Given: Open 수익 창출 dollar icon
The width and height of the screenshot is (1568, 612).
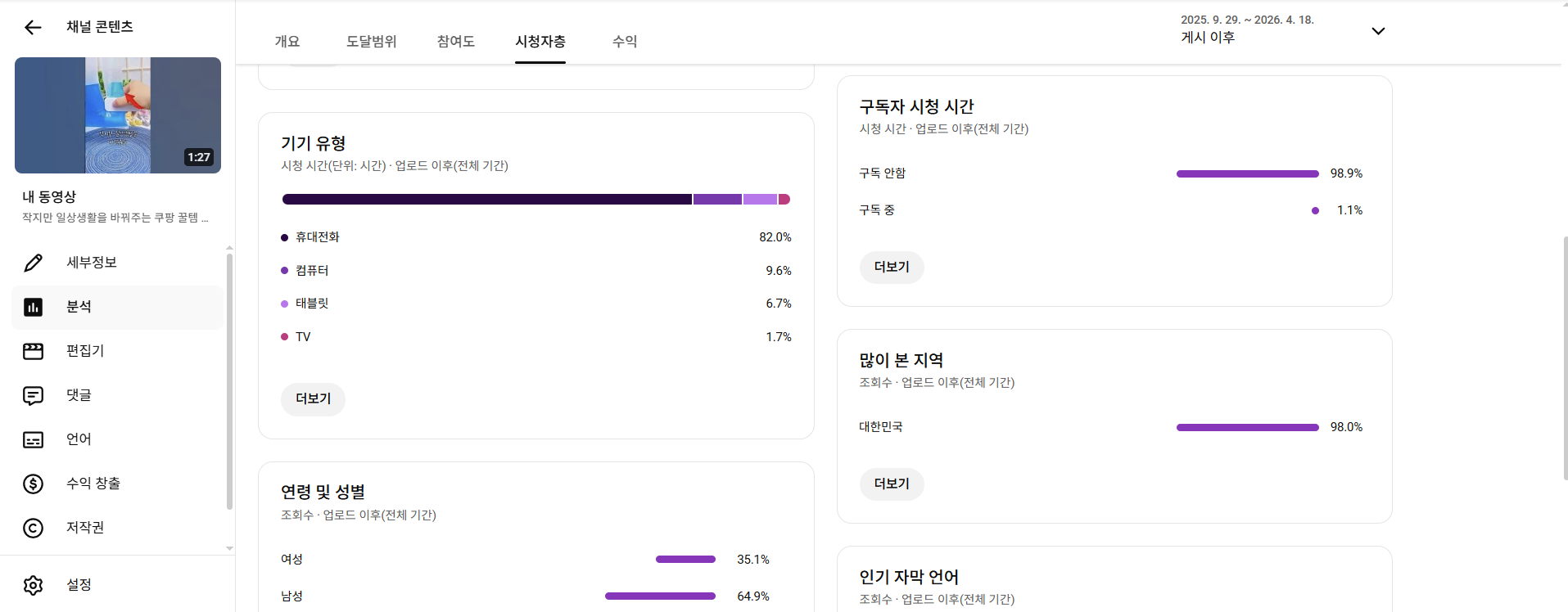Looking at the screenshot, I should tap(33, 484).
